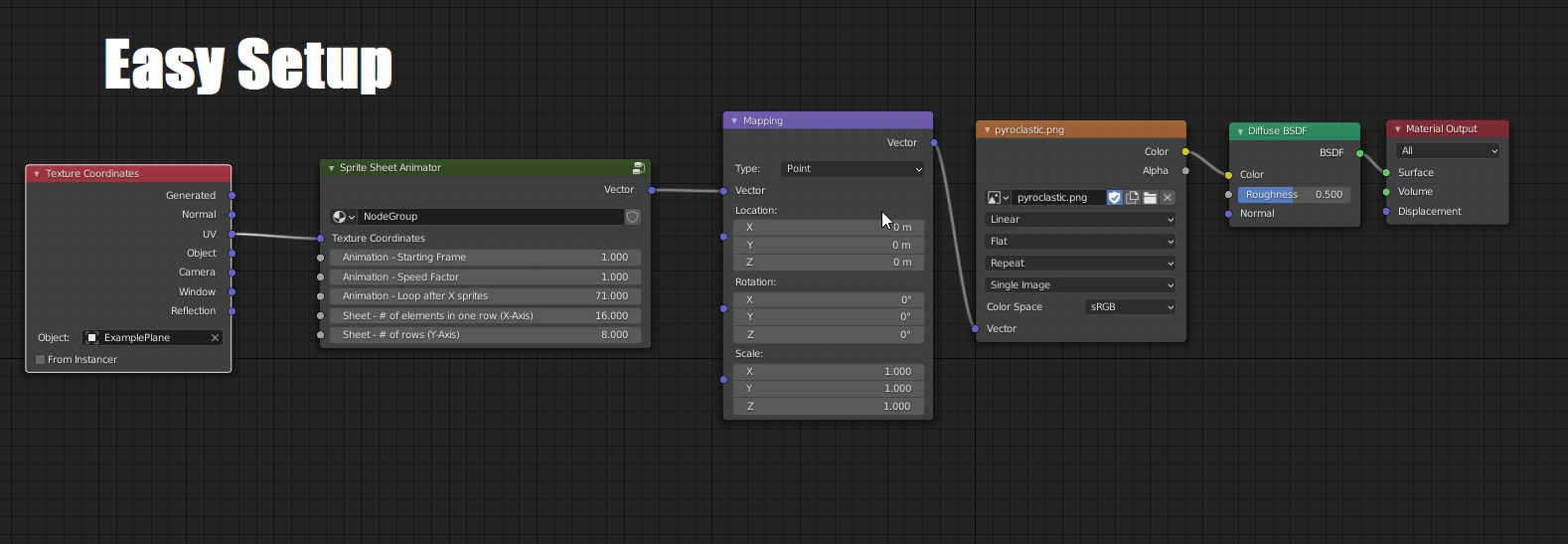Click the Camera output socket

232,272
